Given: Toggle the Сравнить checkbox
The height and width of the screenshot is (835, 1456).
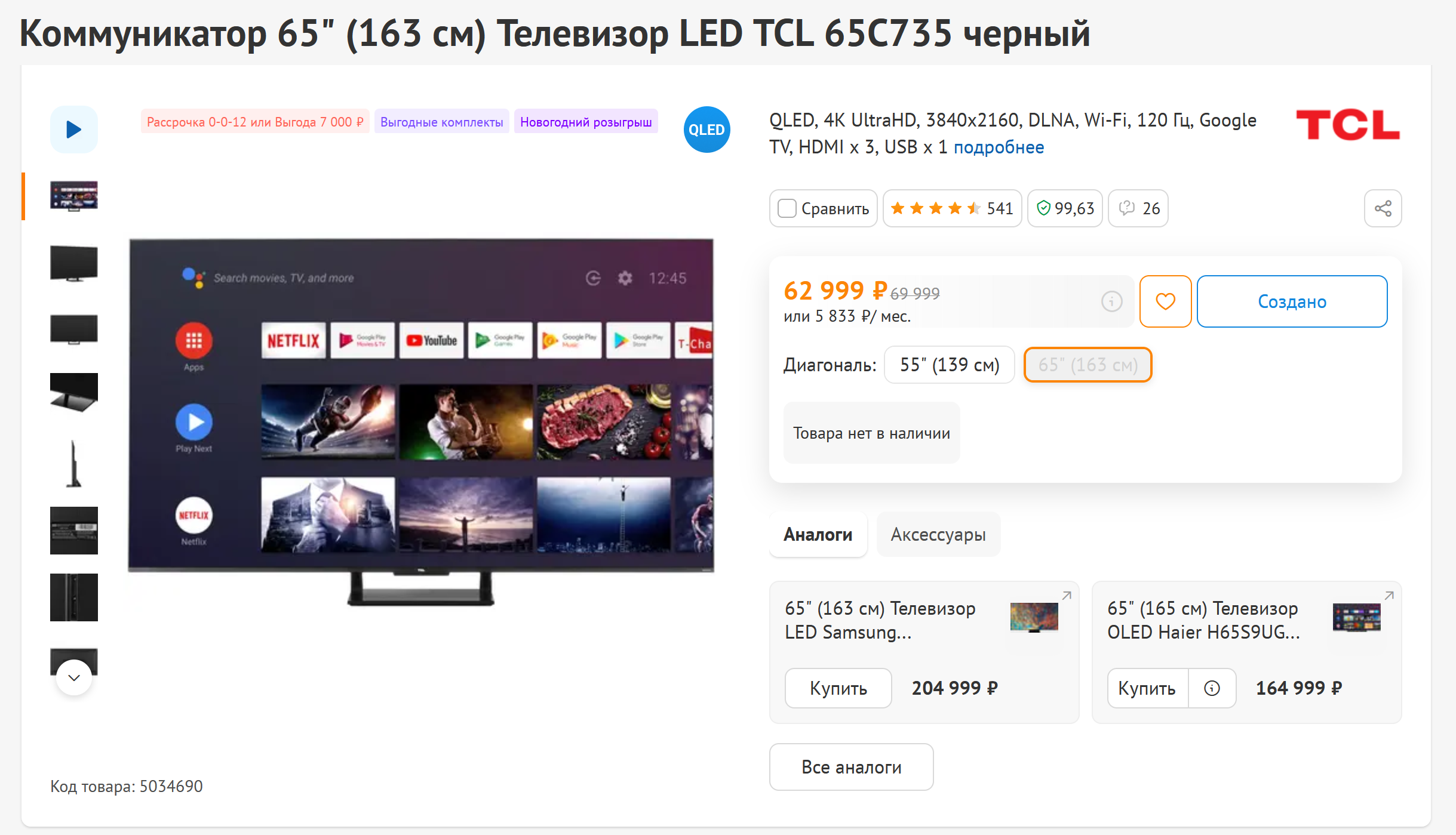Looking at the screenshot, I should click(x=787, y=208).
